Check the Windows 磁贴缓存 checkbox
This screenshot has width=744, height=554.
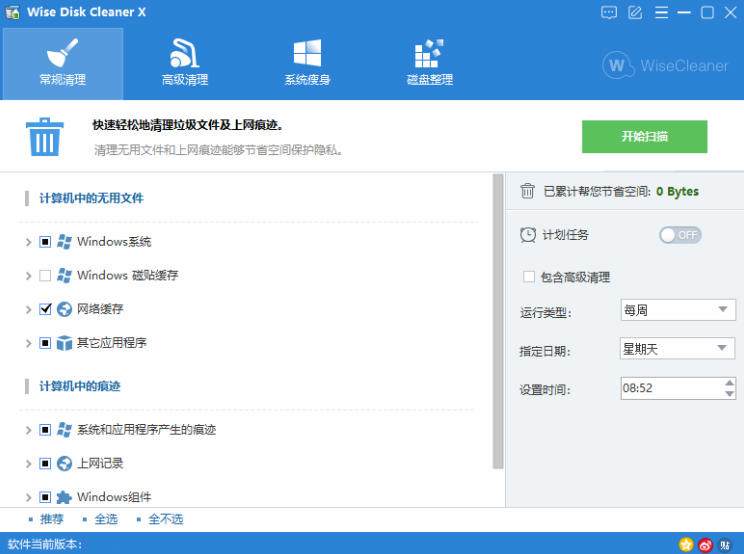45,276
